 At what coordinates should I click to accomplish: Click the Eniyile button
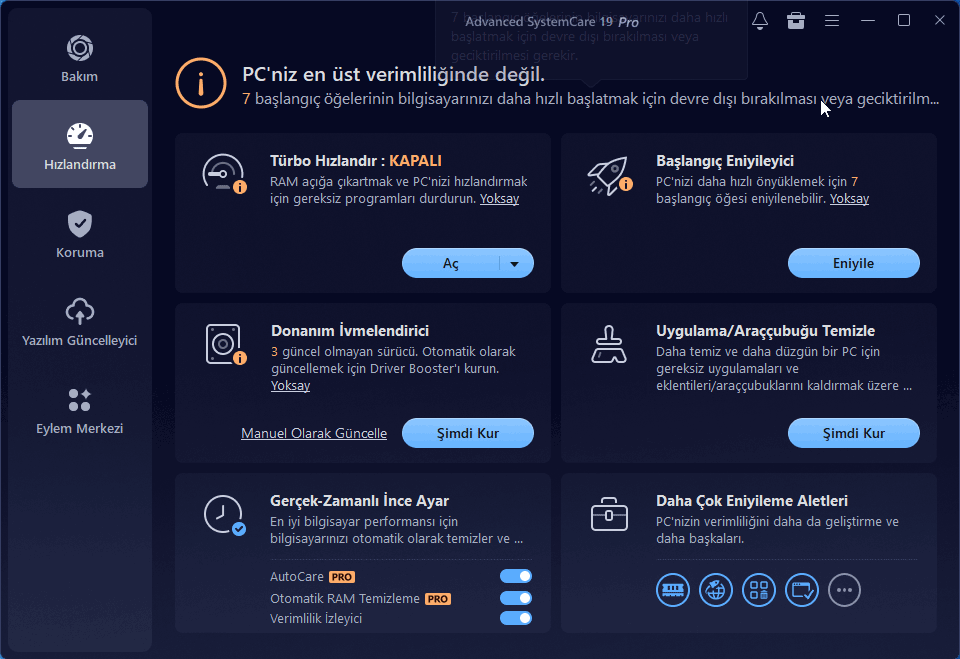tap(853, 263)
